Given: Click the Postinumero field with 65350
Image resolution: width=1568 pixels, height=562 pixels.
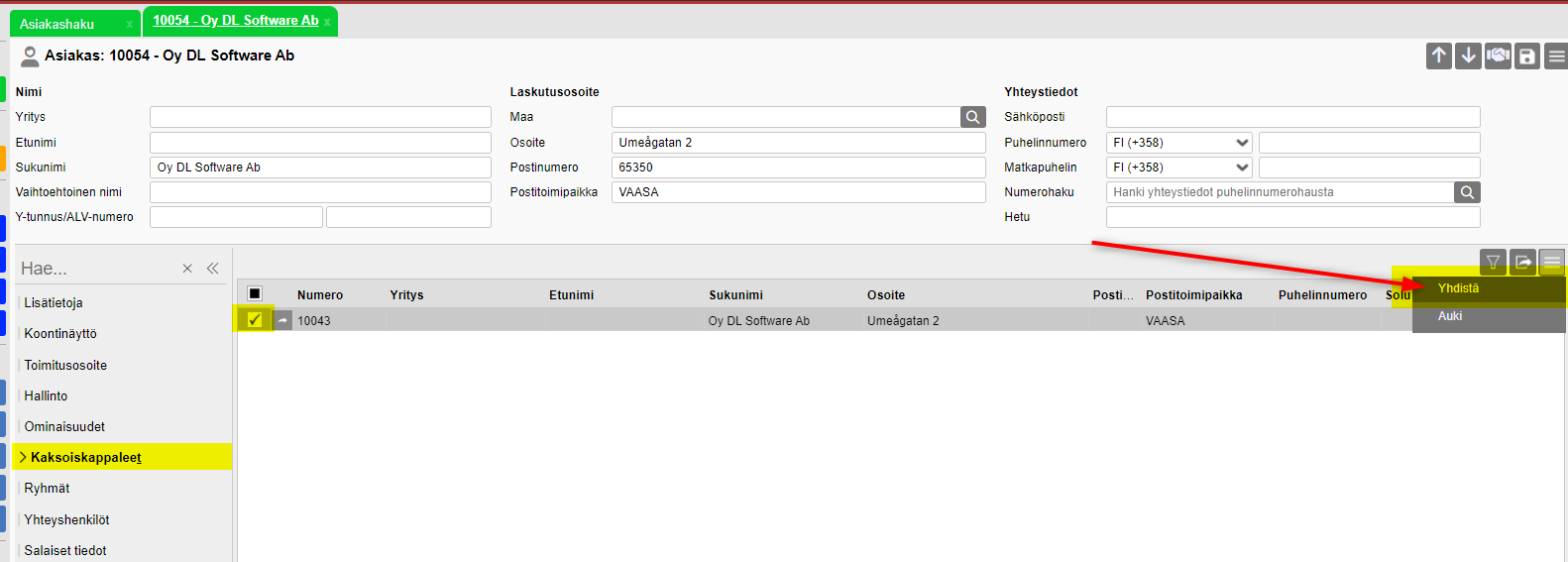Looking at the screenshot, I should (x=799, y=168).
